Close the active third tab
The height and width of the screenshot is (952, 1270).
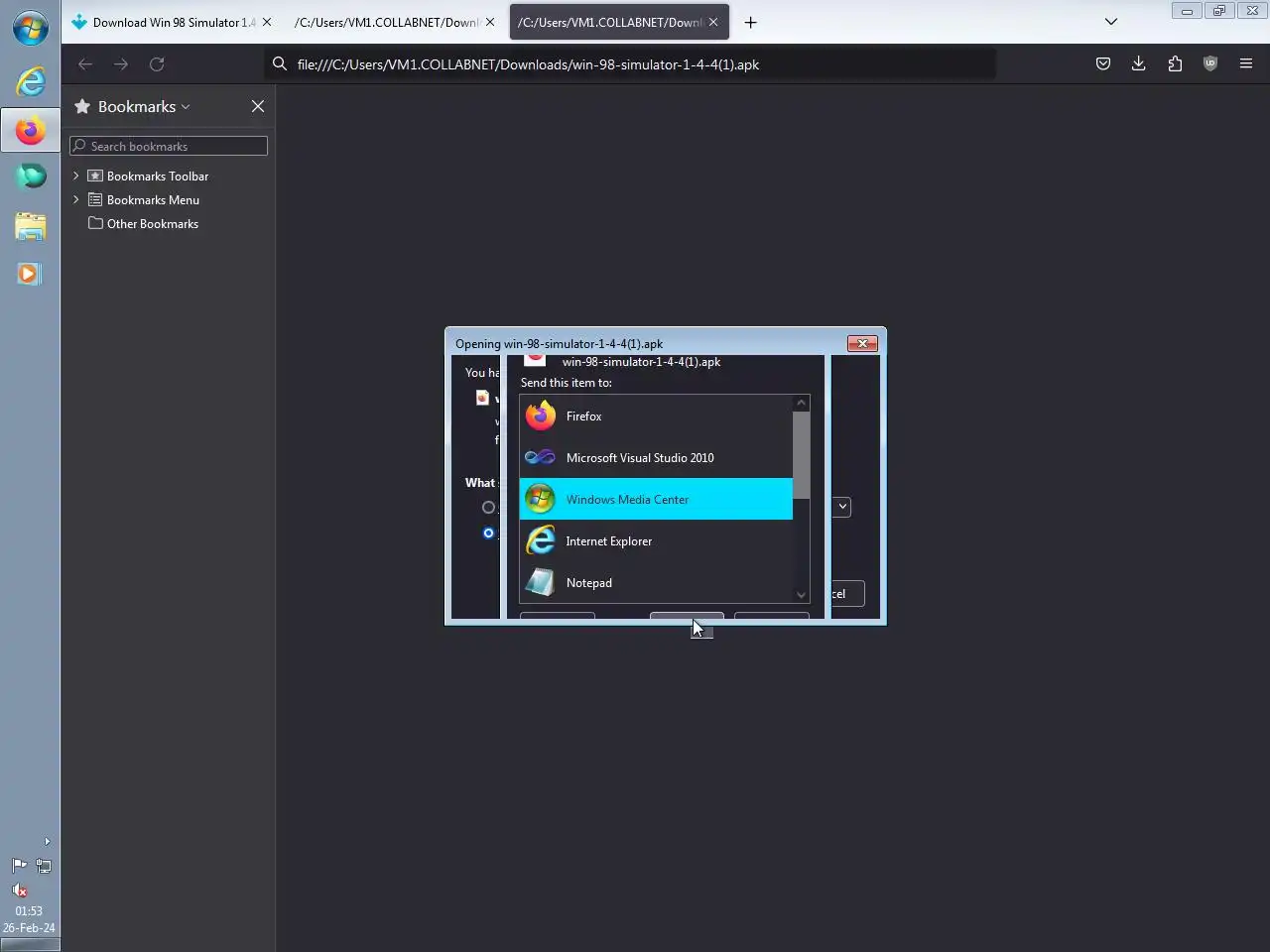tap(712, 22)
